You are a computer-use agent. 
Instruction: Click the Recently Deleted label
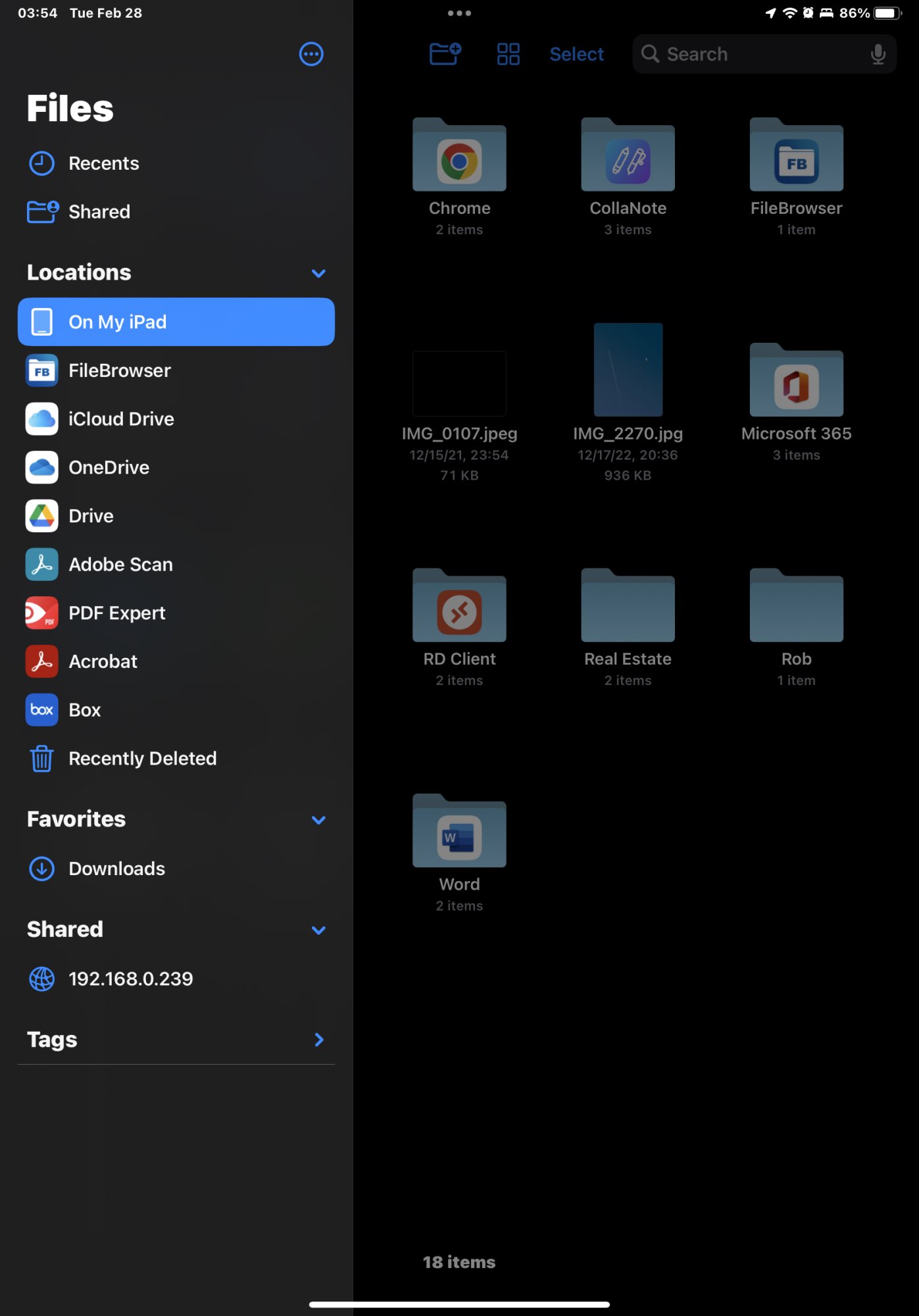(143, 759)
